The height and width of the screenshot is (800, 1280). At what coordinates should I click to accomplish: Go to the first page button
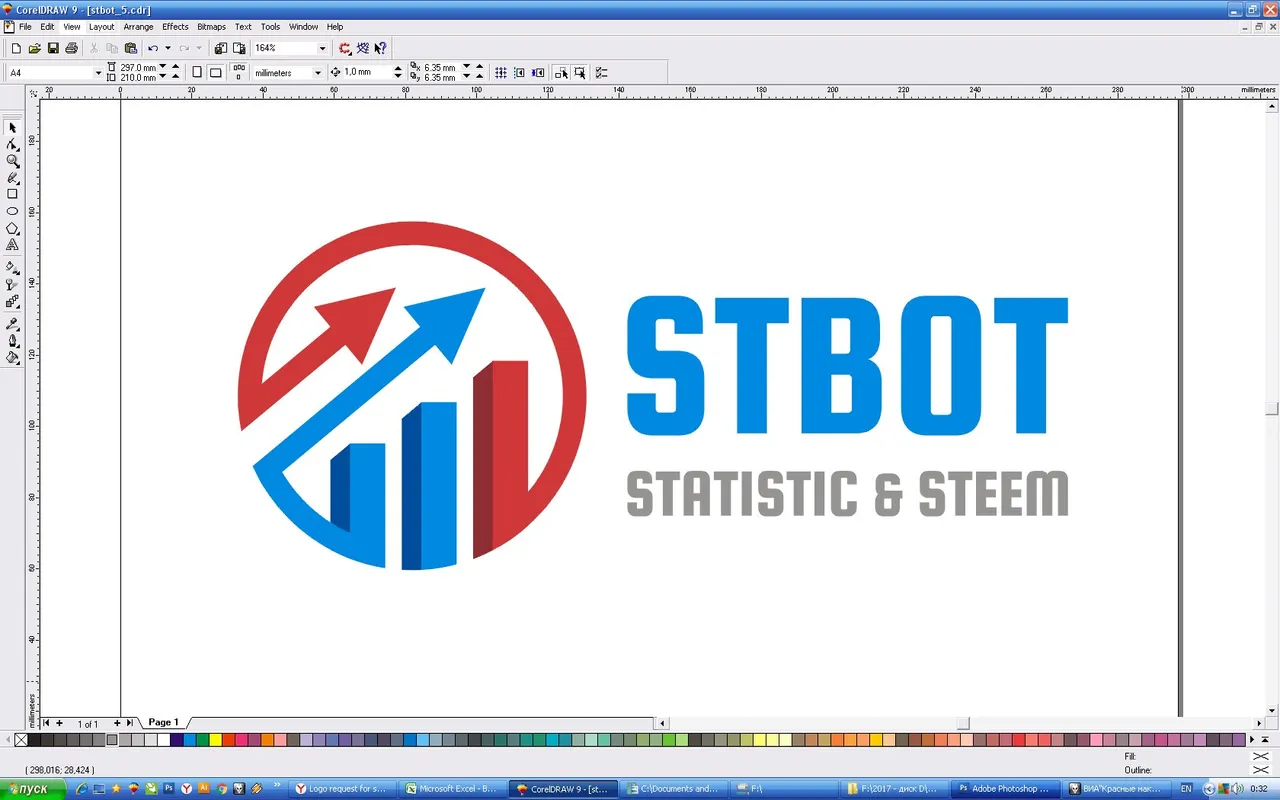(46, 723)
